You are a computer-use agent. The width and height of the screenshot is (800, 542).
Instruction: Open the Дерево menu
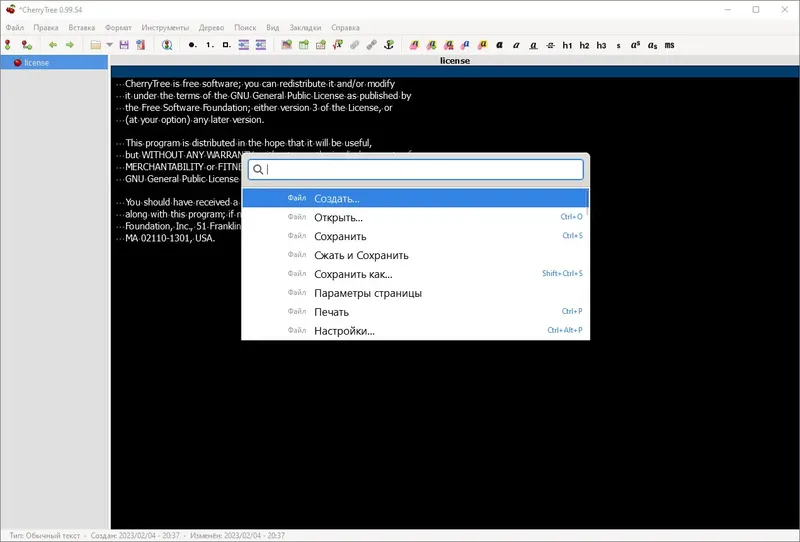click(211, 28)
